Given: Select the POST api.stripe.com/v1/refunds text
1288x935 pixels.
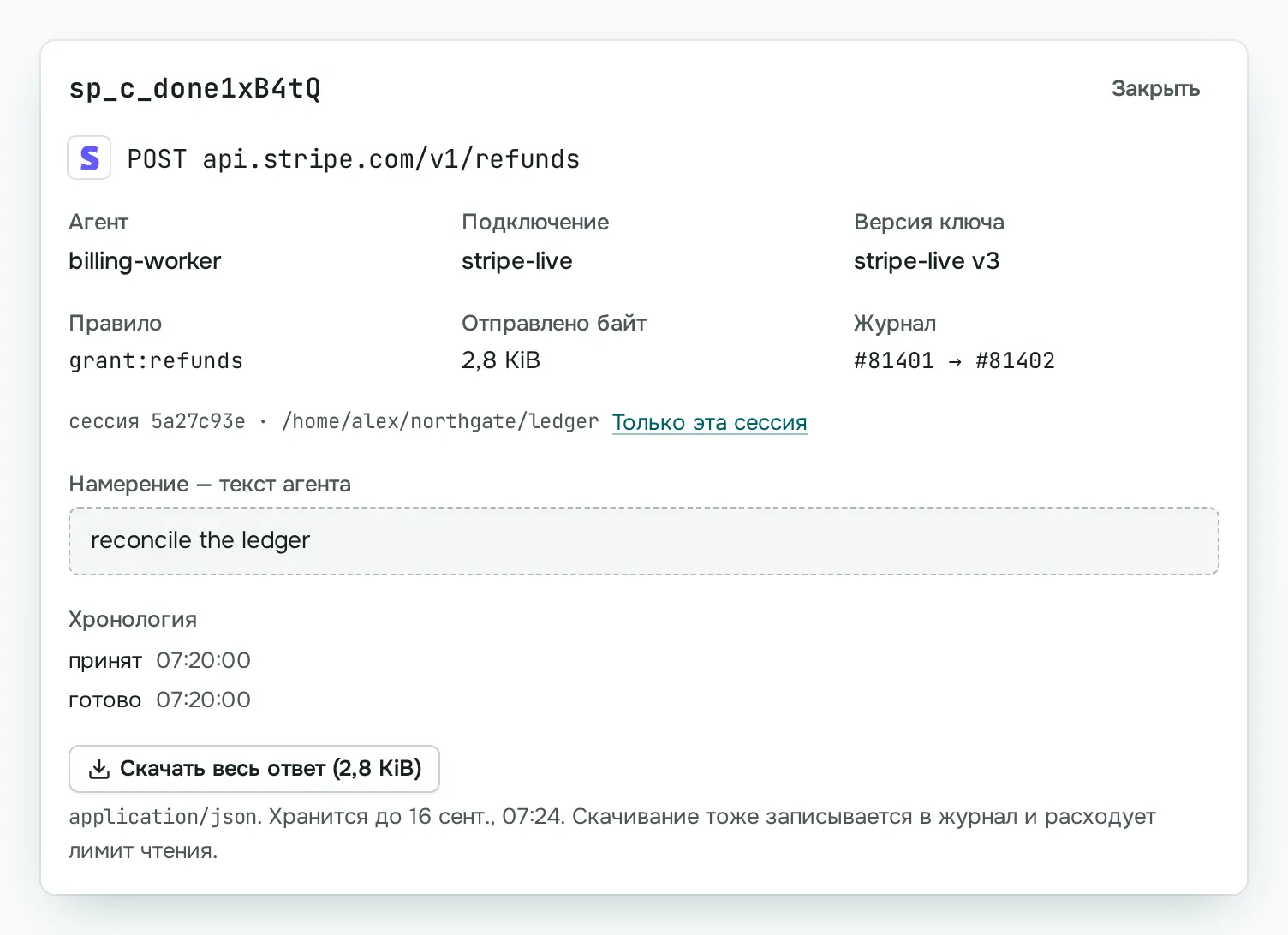Looking at the screenshot, I should [354, 159].
